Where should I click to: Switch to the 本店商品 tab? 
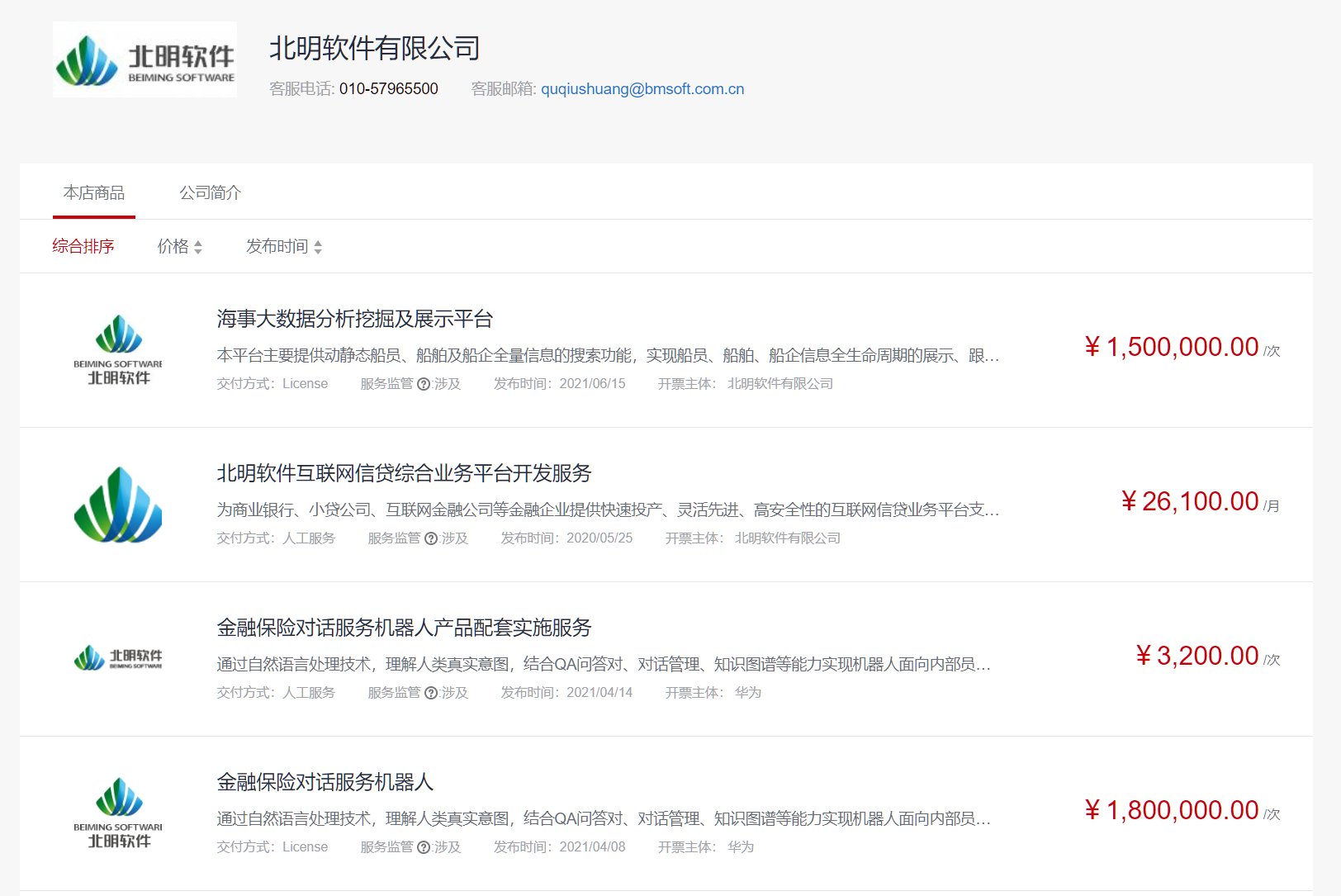(94, 192)
